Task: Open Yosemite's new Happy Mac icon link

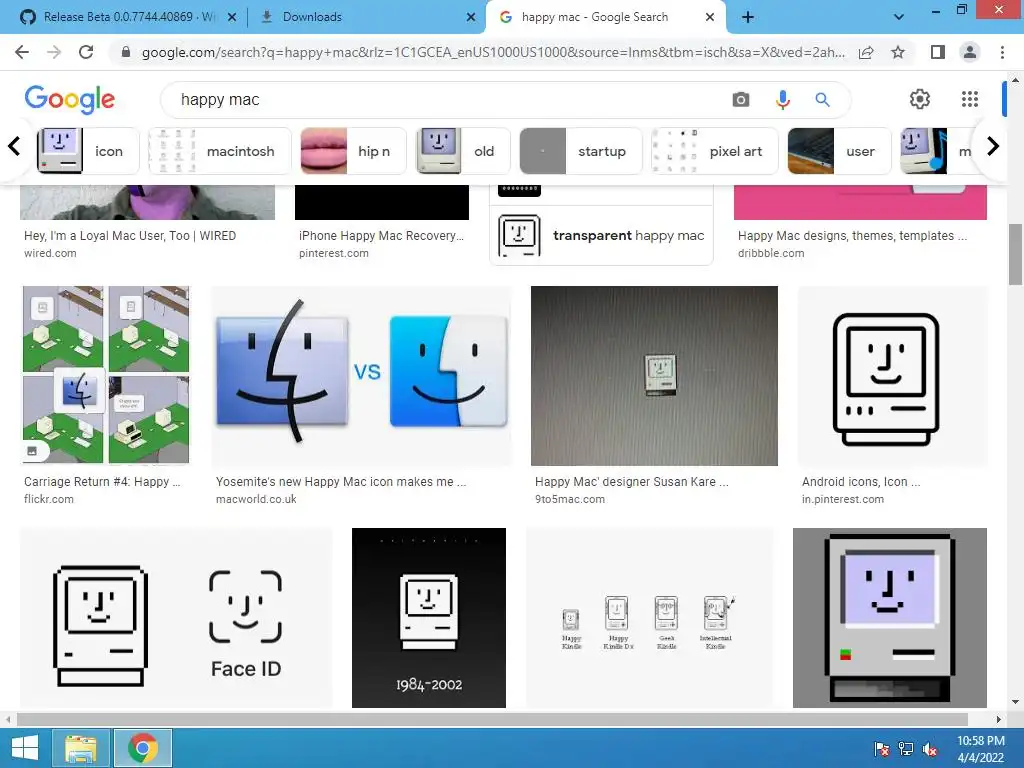Action: coord(341,481)
